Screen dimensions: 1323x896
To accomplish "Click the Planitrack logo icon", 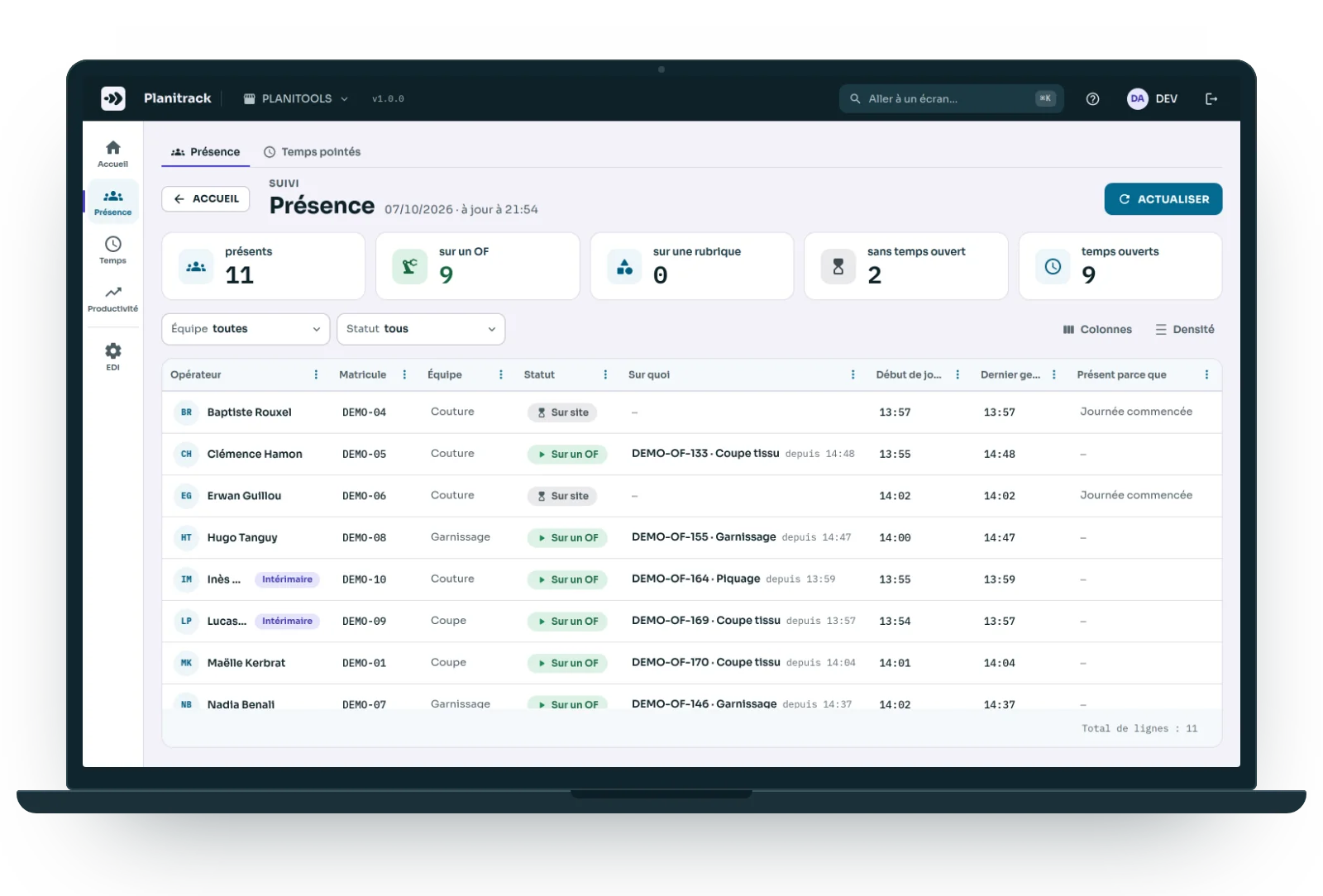I will click(113, 98).
